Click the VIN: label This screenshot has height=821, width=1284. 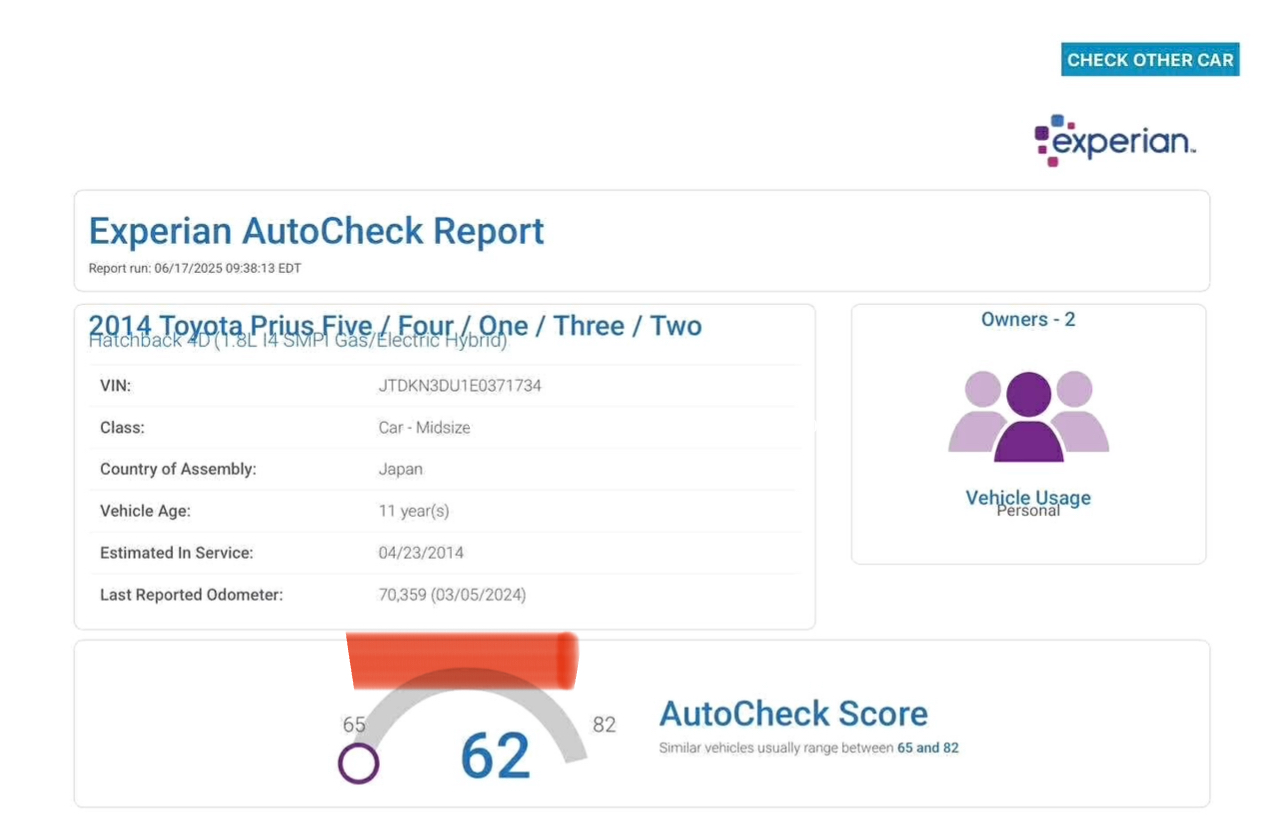pos(115,386)
